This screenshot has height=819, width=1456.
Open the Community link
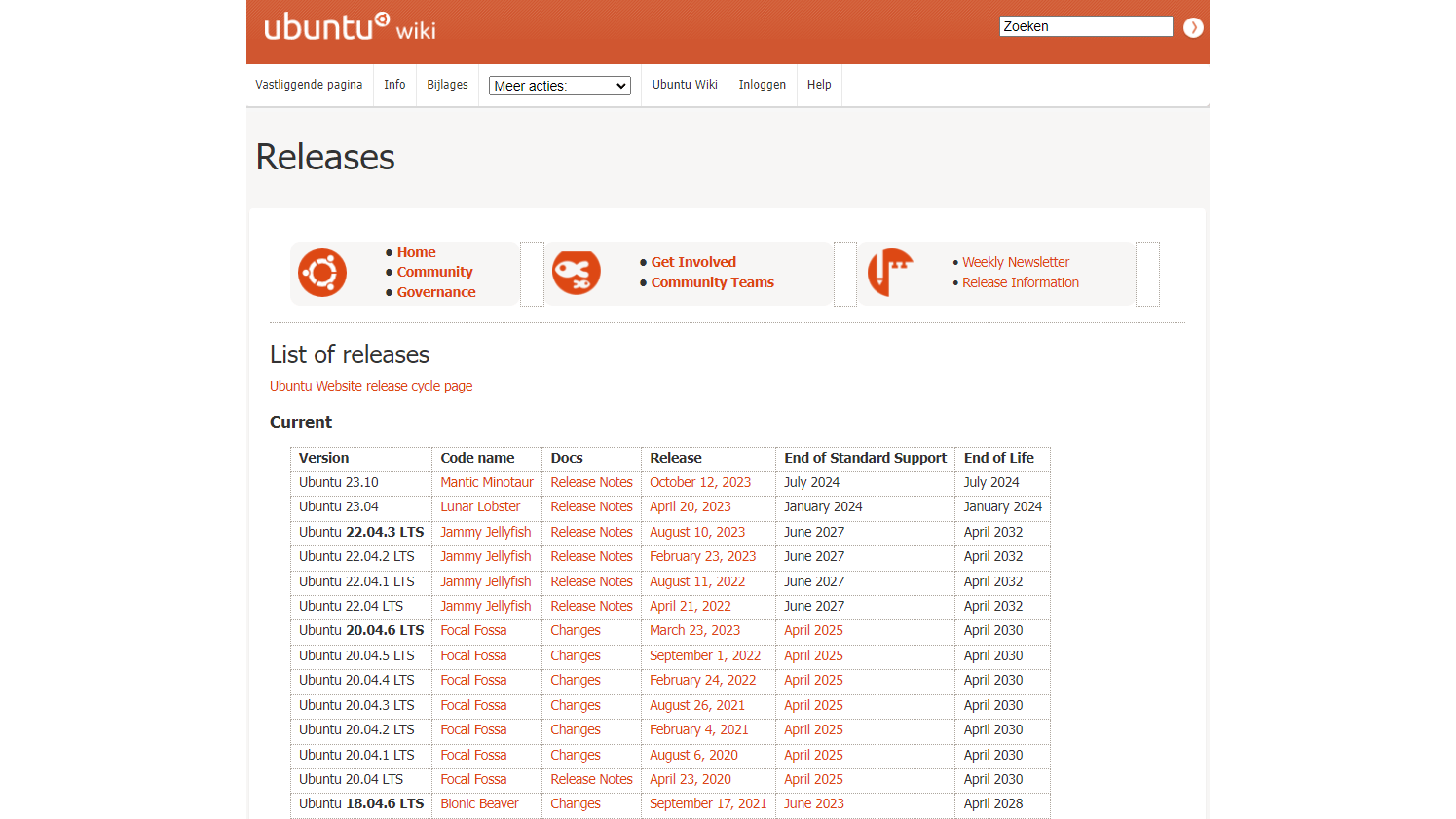(x=434, y=272)
